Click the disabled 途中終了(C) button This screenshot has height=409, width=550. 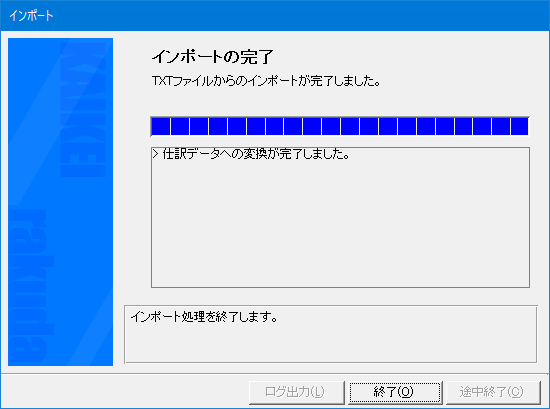pos(492,392)
